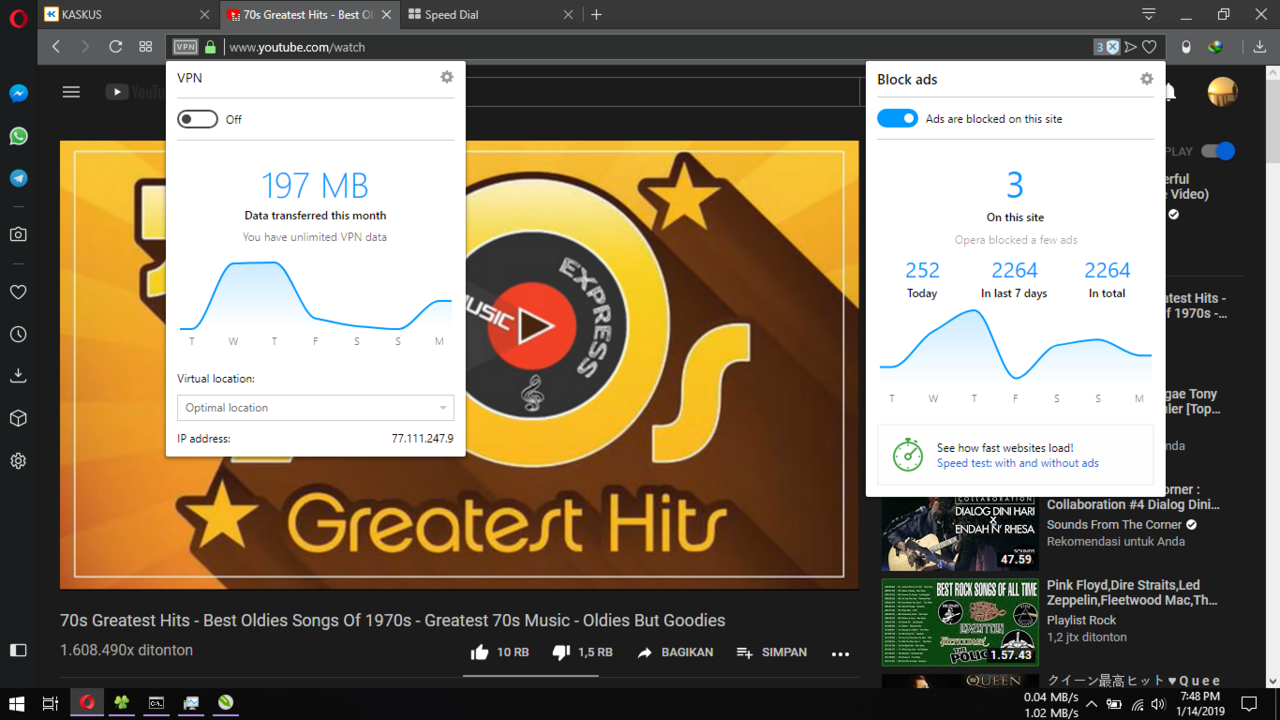
Task: Click the 252 Today count
Action: [x=922, y=271]
